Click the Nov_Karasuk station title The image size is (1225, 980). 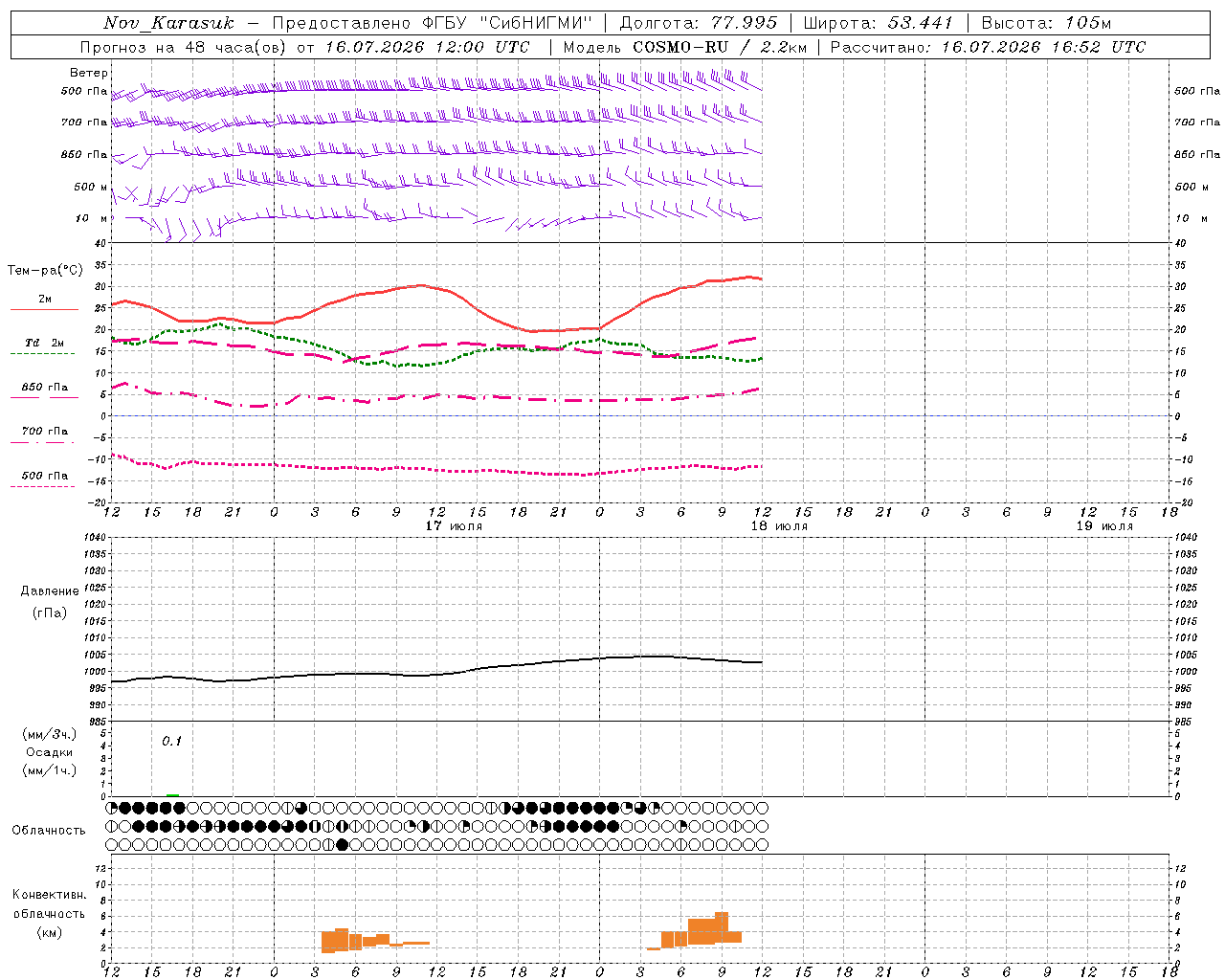168,23
